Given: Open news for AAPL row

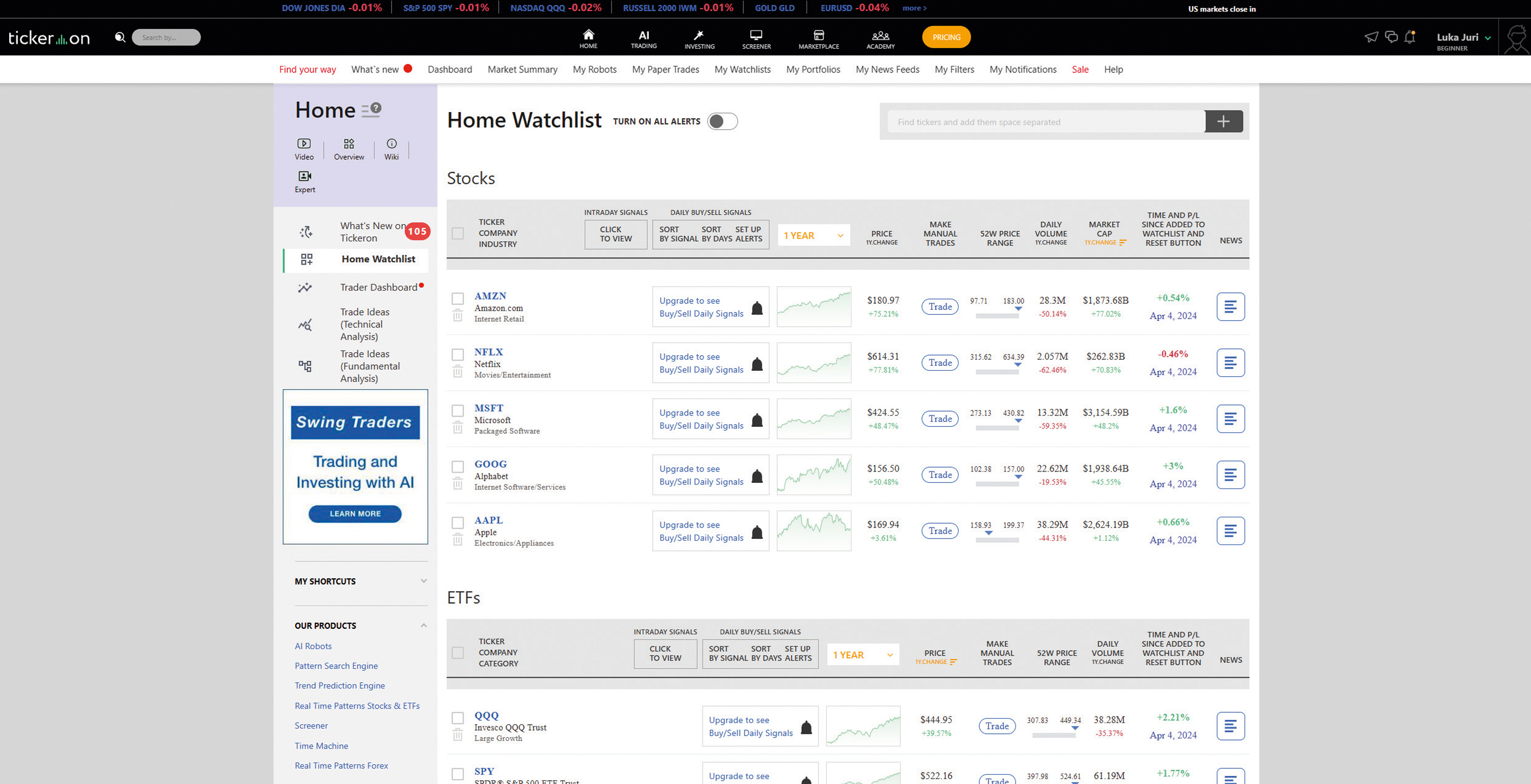Looking at the screenshot, I should coord(1230,530).
